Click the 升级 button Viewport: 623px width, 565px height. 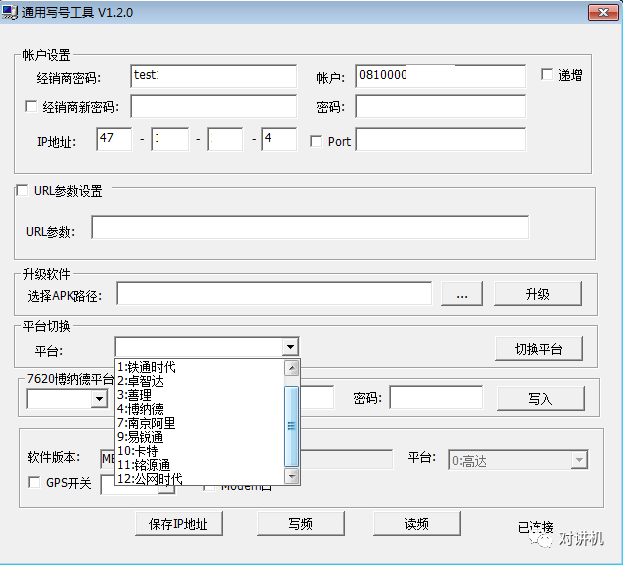click(538, 294)
